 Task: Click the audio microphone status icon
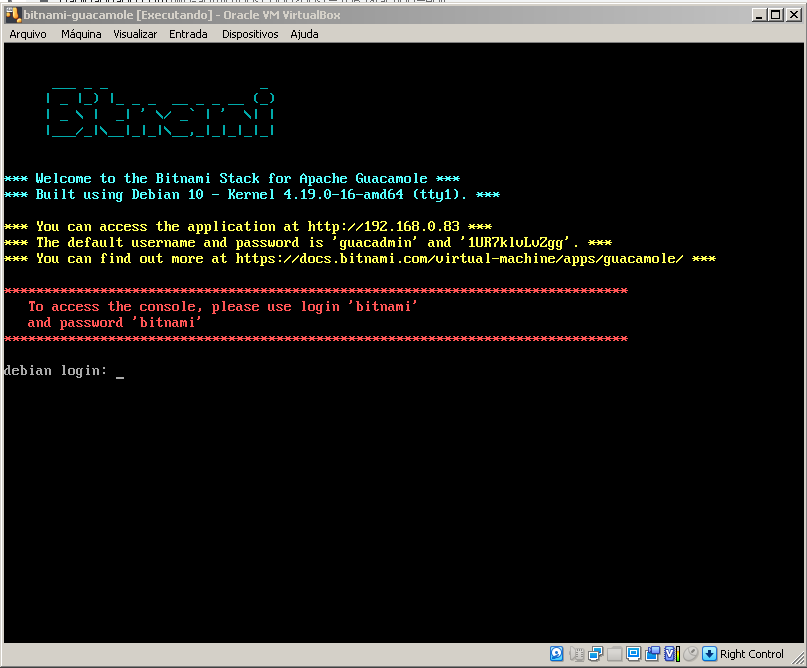[576, 654]
